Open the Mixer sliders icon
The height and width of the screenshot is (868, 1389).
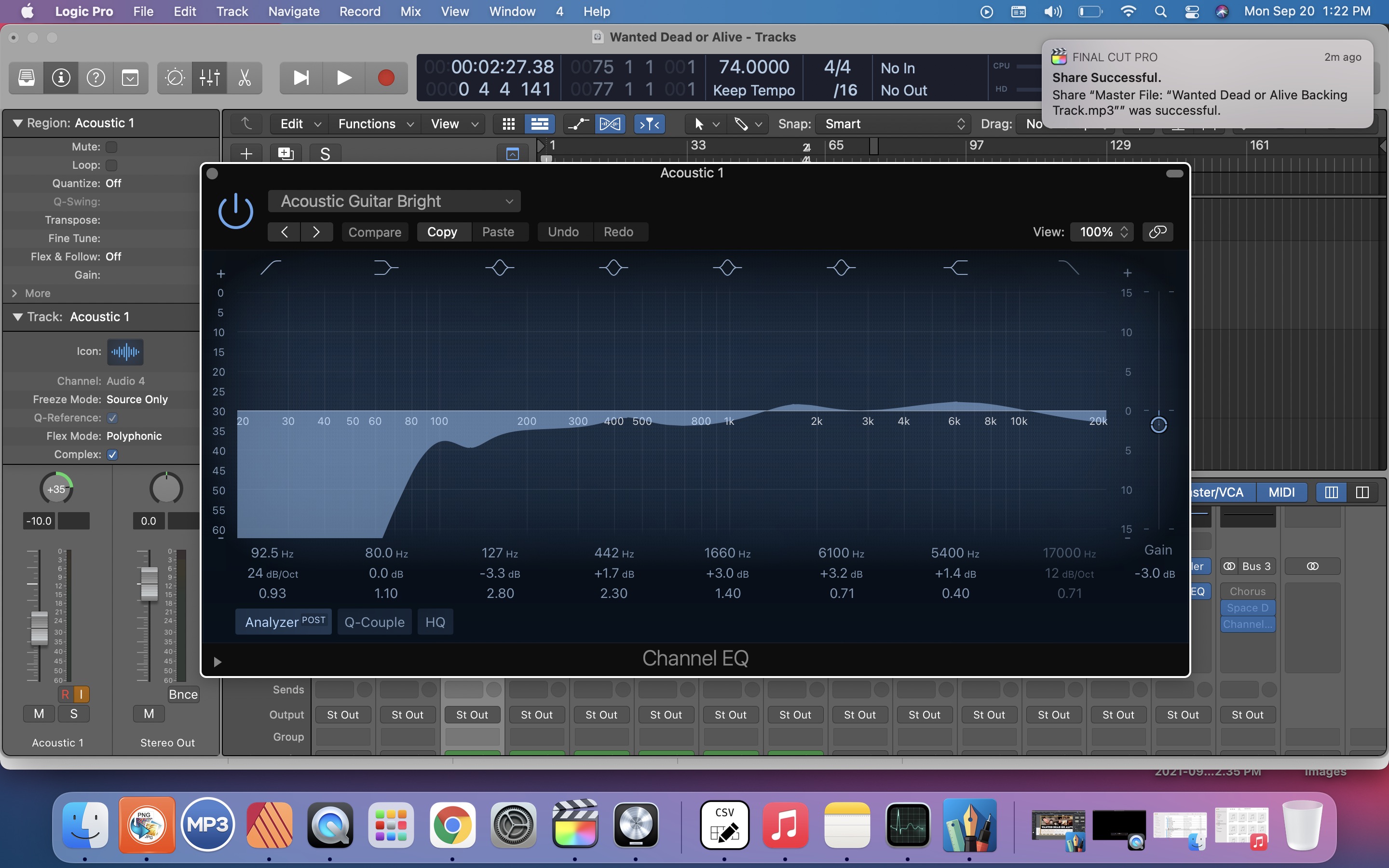click(209, 78)
